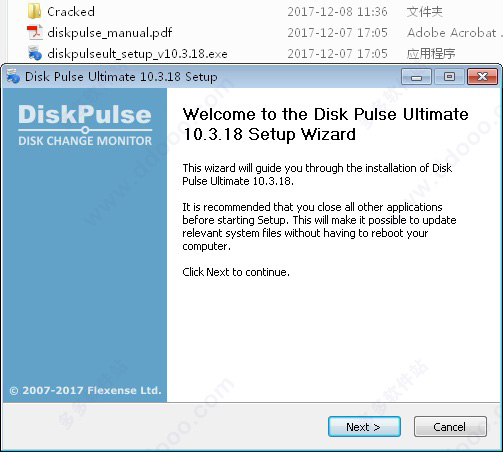Click the Disk Pulse icon in setup title bar
Viewport: 503px width, 452px height.
[x=13, y=77]
